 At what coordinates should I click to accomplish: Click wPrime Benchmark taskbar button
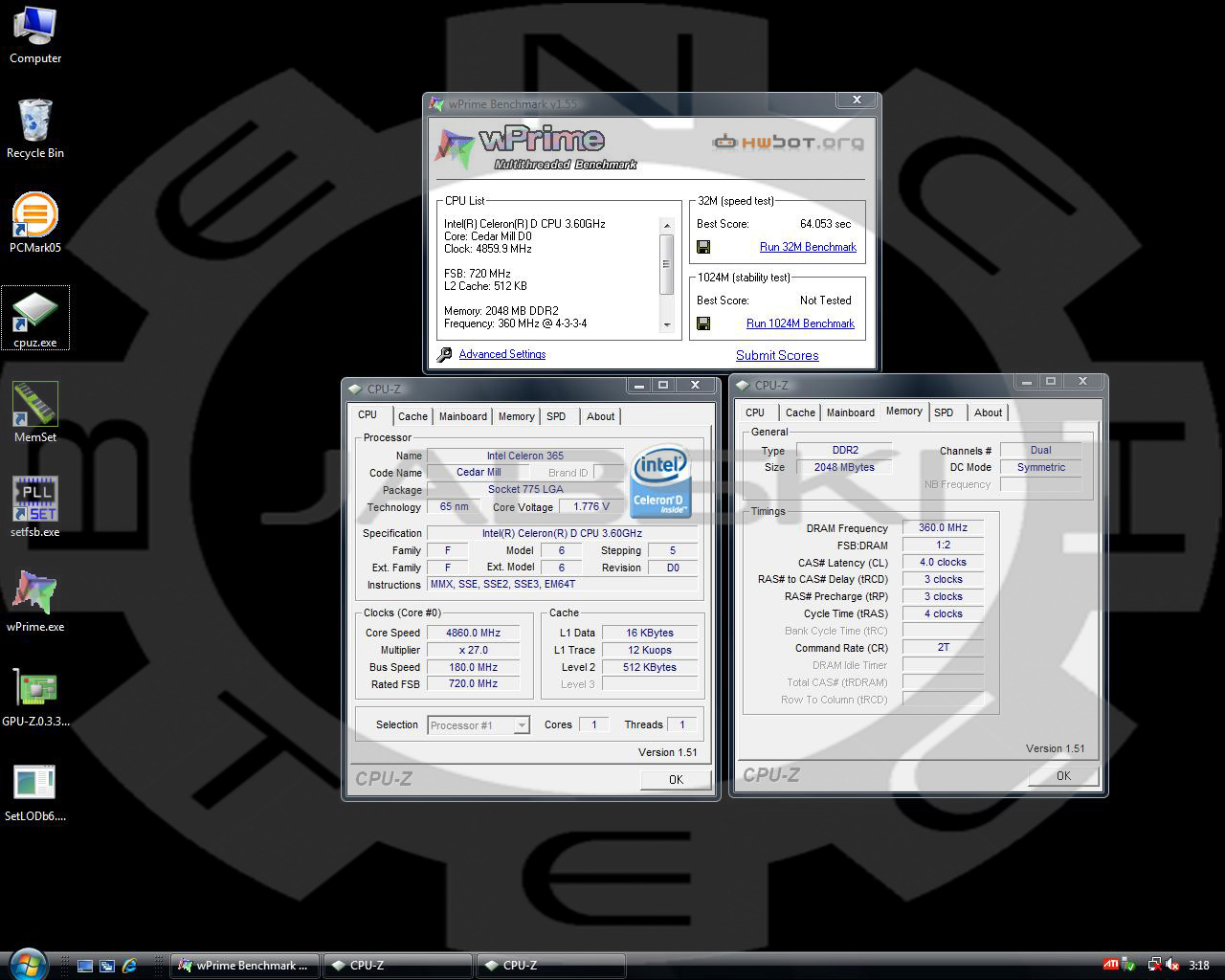click(x=245, y=966)
